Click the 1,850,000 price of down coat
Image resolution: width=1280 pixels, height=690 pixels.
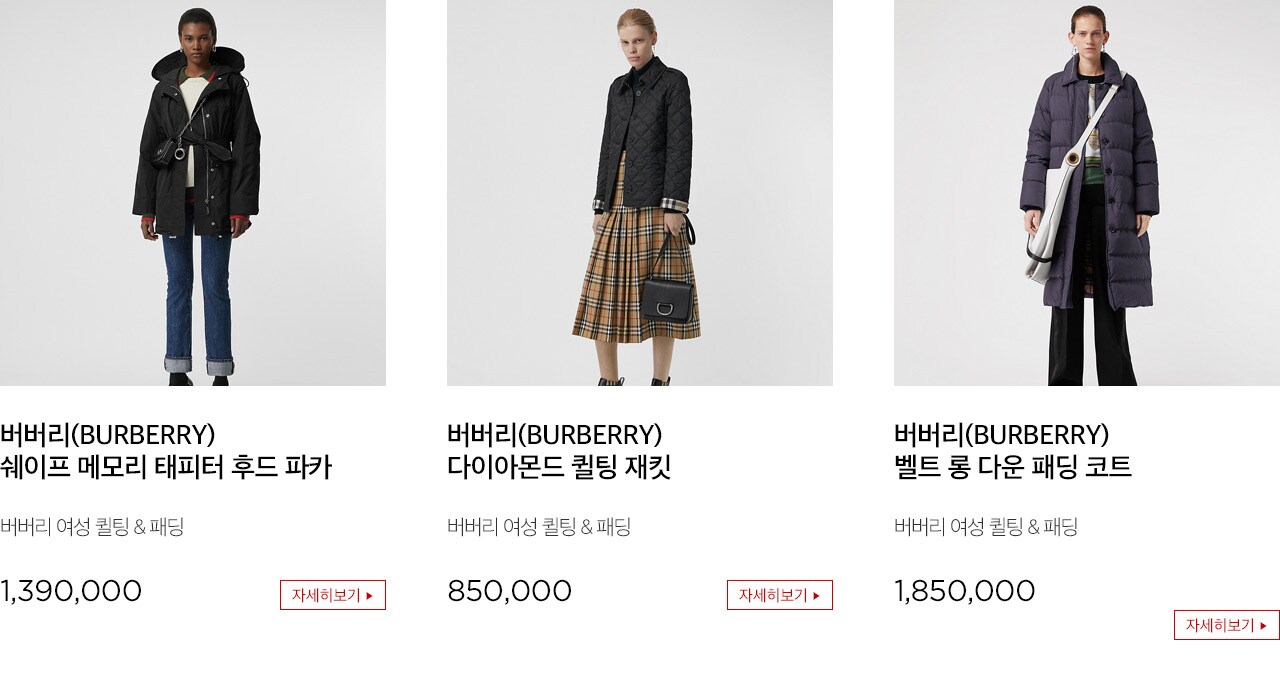(965, 591)
